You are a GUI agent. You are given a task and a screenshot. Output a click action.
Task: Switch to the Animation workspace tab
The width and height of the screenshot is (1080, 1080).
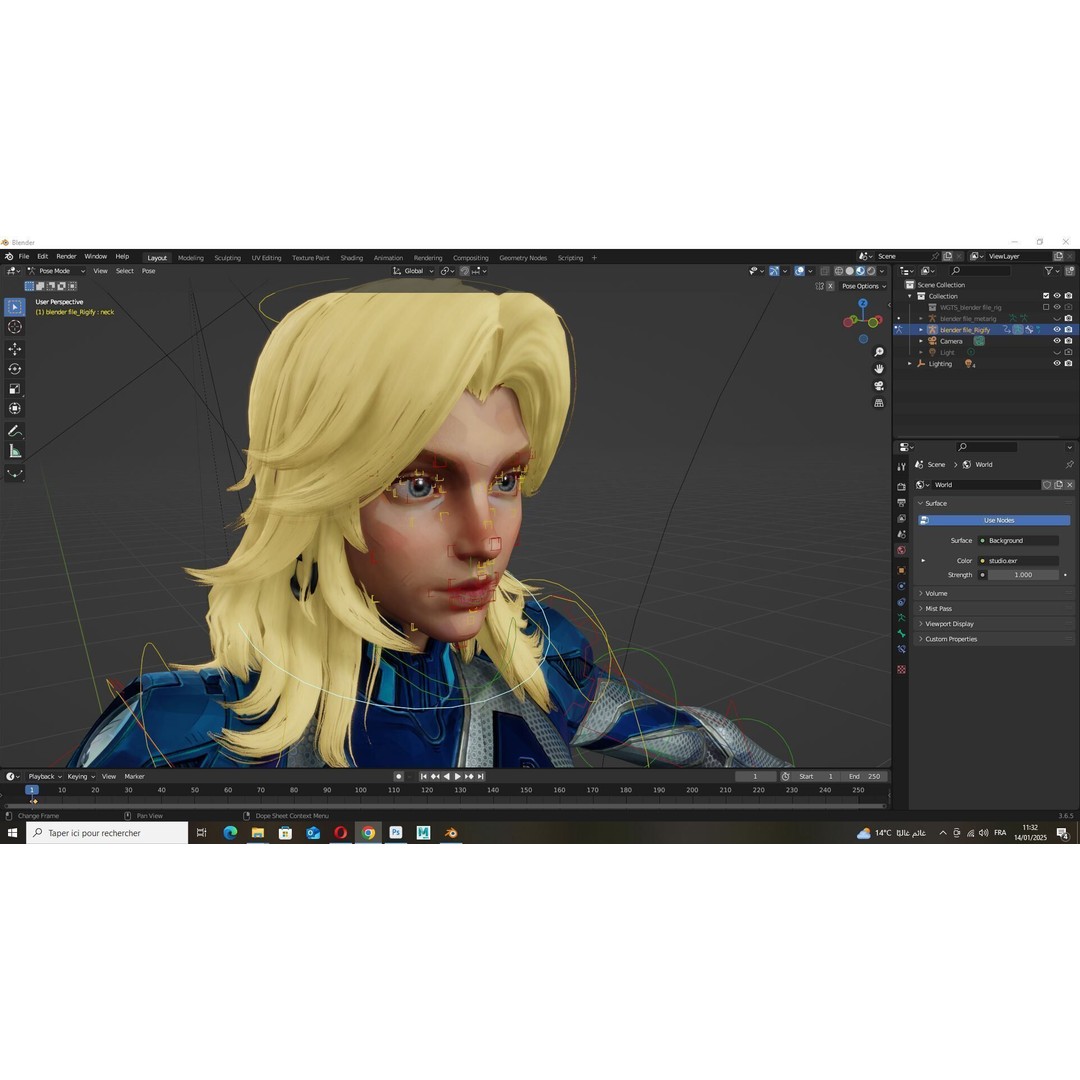[x=388, y=258]
